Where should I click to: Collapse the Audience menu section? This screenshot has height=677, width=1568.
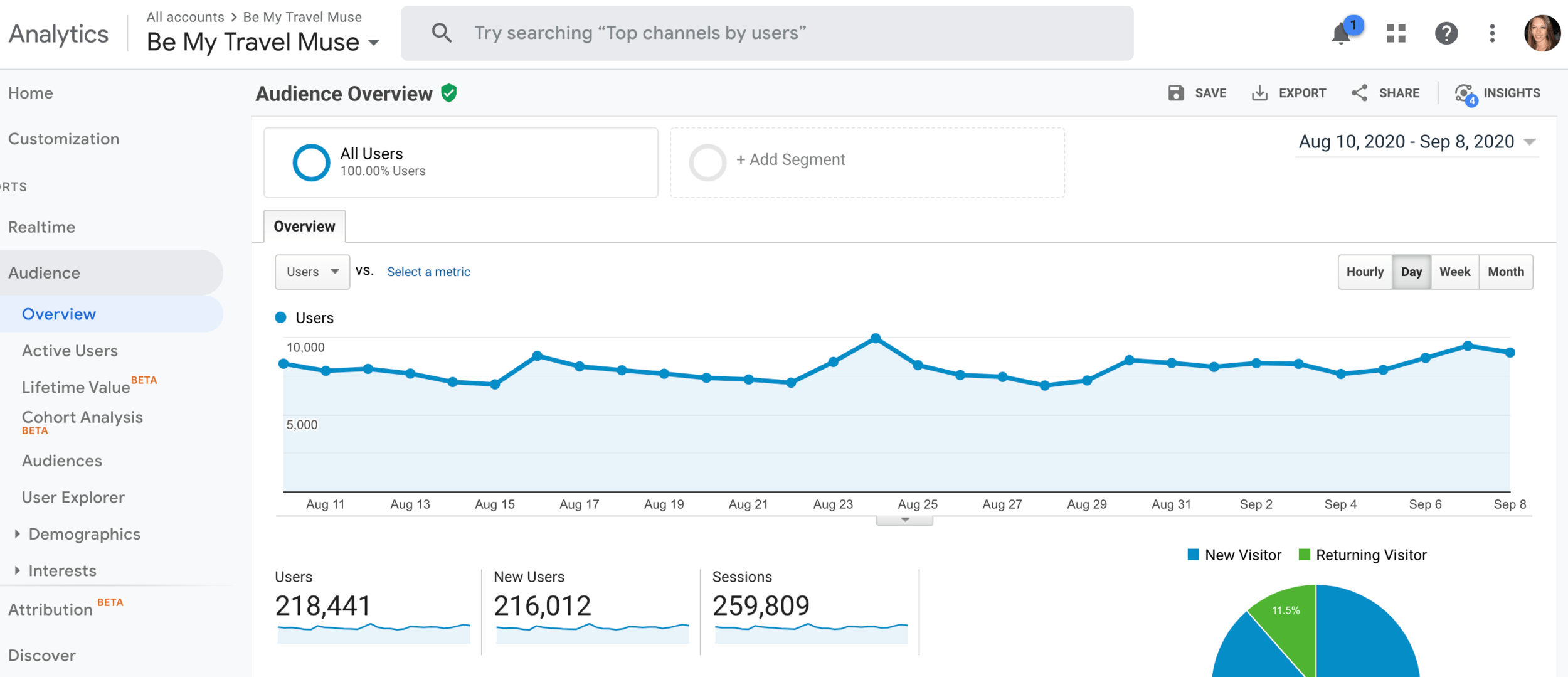click(x=111, y=272)
